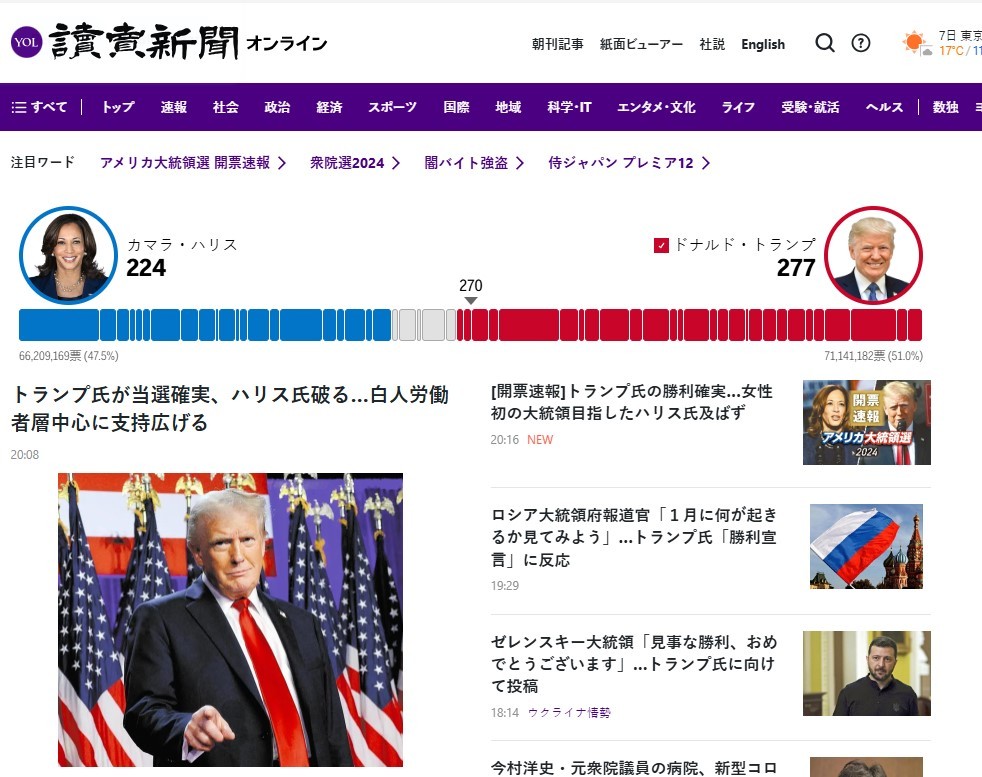Click the purple YOL logo icon
This screenshot has width=982, height=777.
26,42
